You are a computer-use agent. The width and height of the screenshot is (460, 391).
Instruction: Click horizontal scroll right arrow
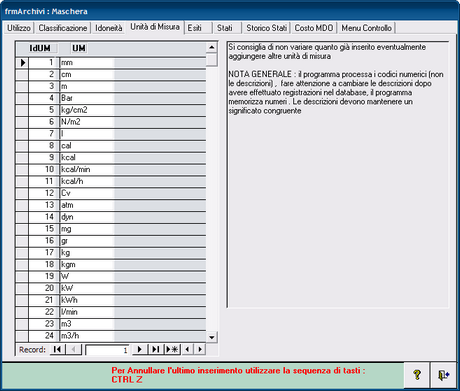[200, 349]
